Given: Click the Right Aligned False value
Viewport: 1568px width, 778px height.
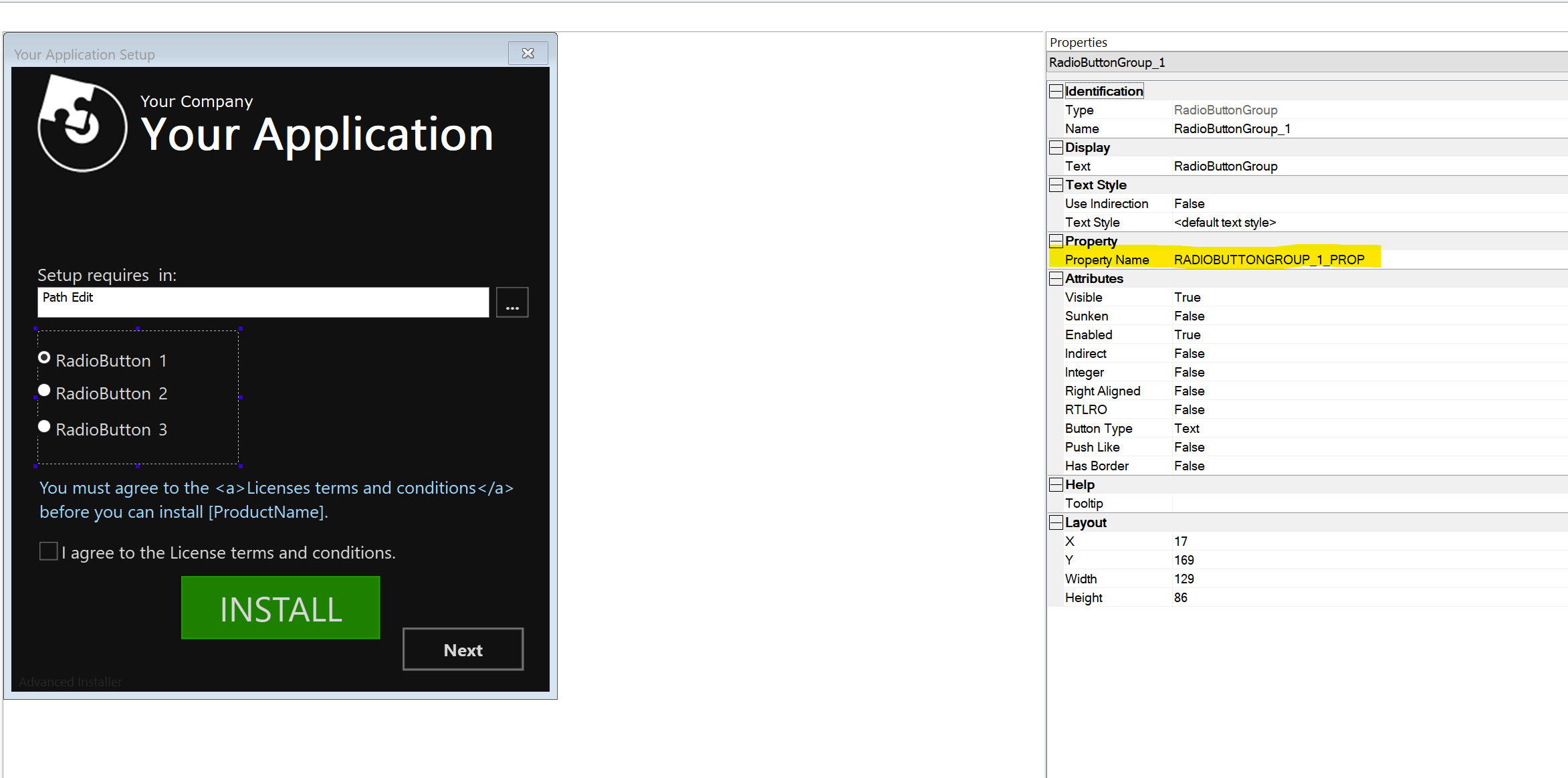Looking at the screenshot, I should pyautogui.click(x=1189, y=391).
